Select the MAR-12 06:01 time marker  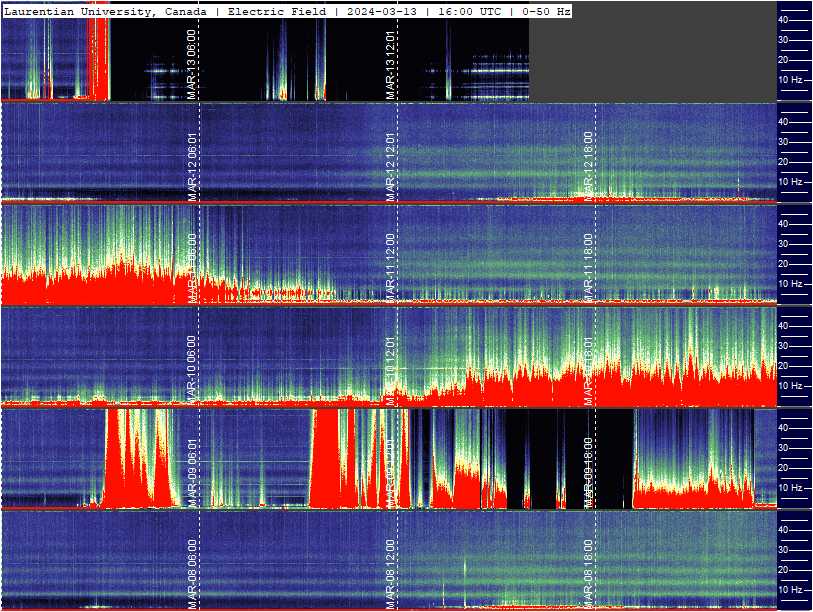point(191,166)
